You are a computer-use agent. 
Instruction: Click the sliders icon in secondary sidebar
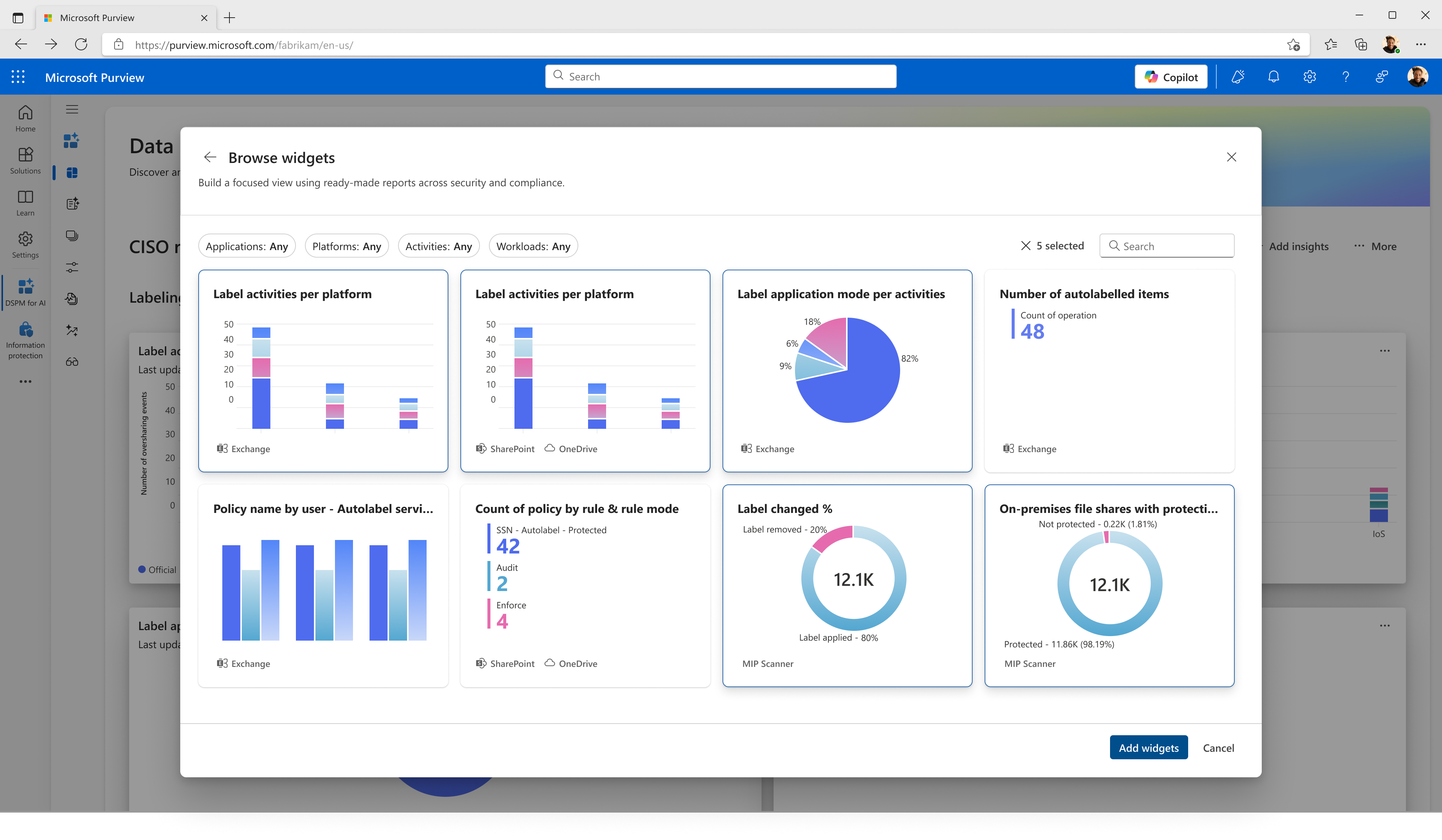[72, 267]
